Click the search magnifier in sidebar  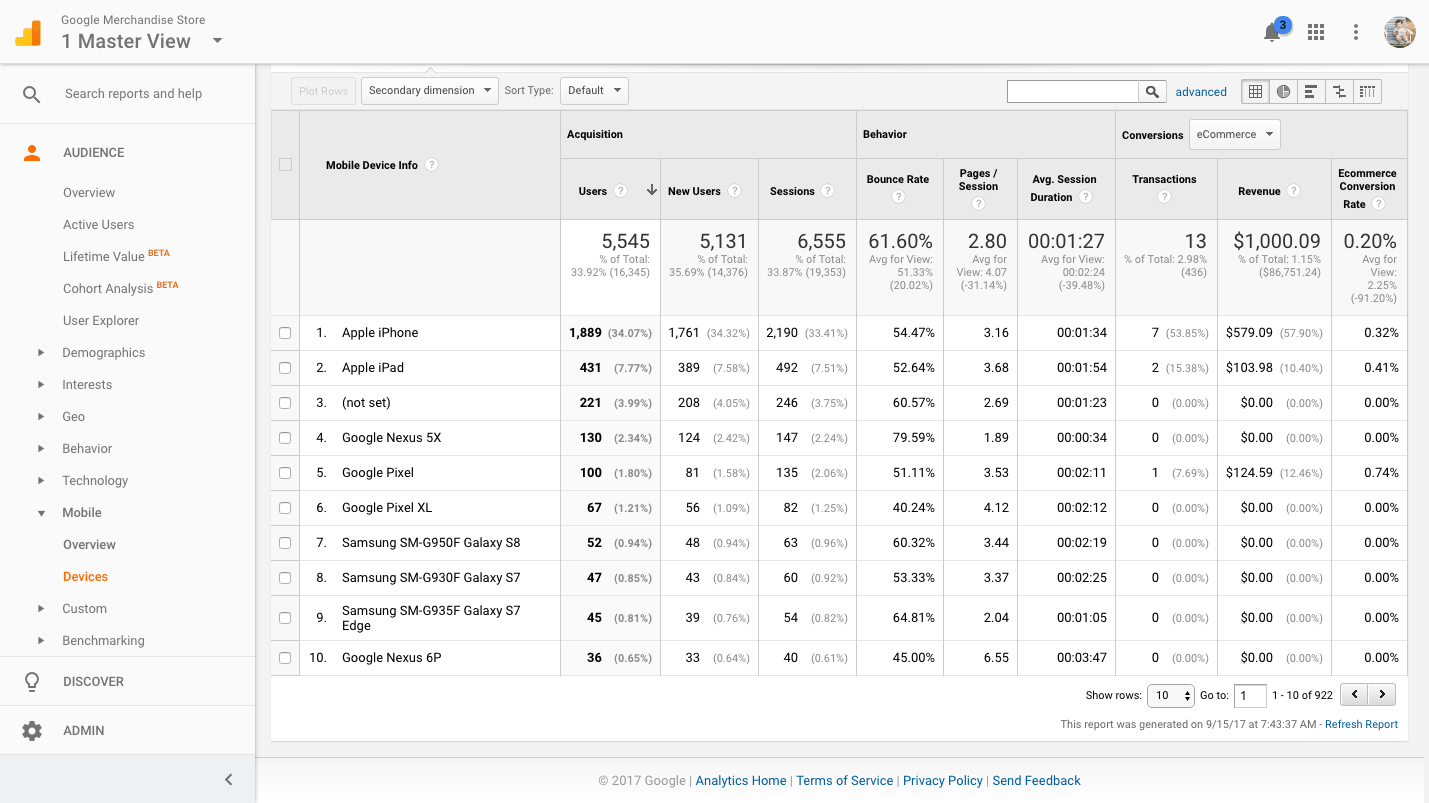[x=32, y=94]
